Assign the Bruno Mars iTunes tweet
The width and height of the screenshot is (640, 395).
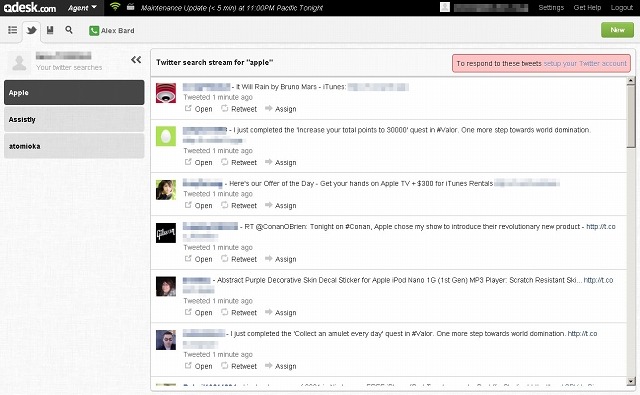pyautogui.click(x=281, y=109)
